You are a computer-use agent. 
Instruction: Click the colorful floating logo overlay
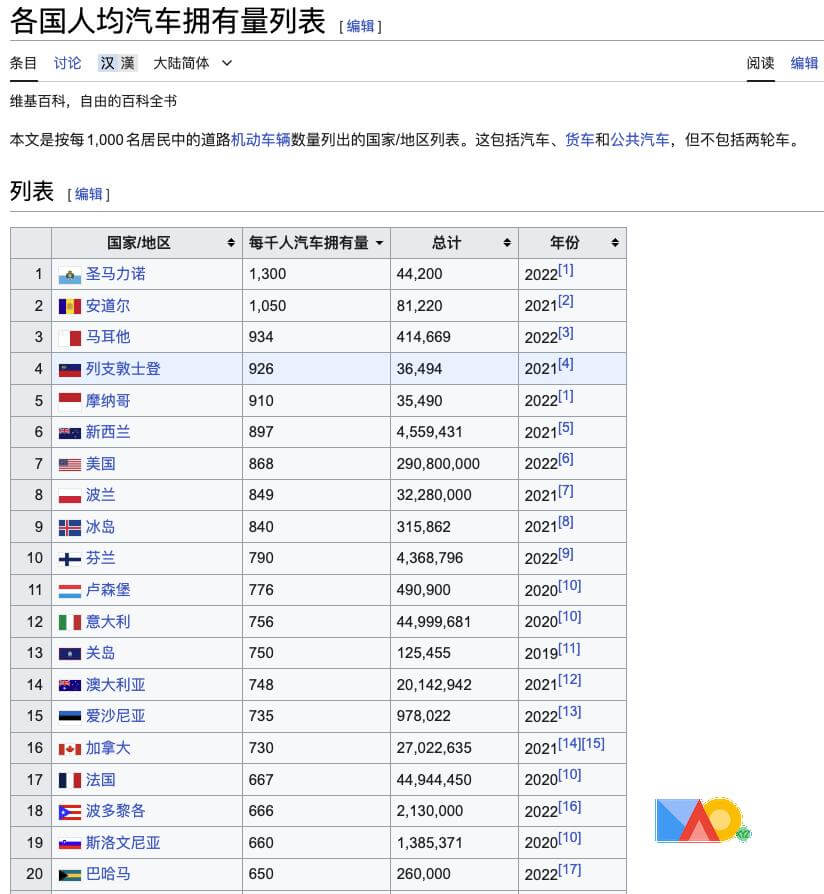[700, 820]
